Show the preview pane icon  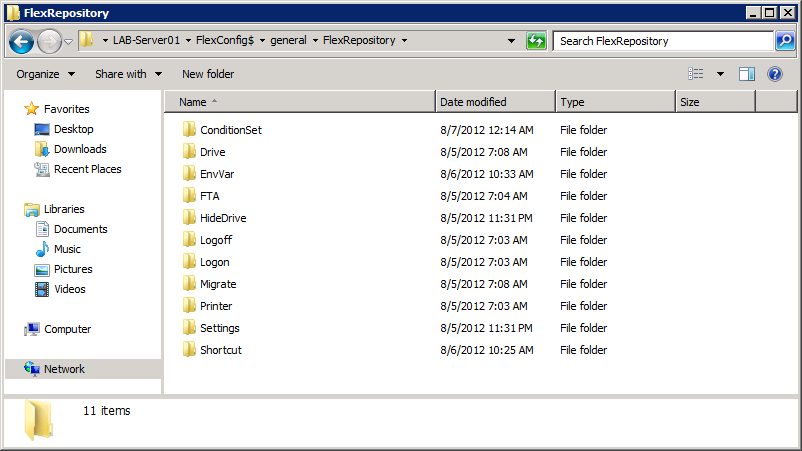[747, 74]
